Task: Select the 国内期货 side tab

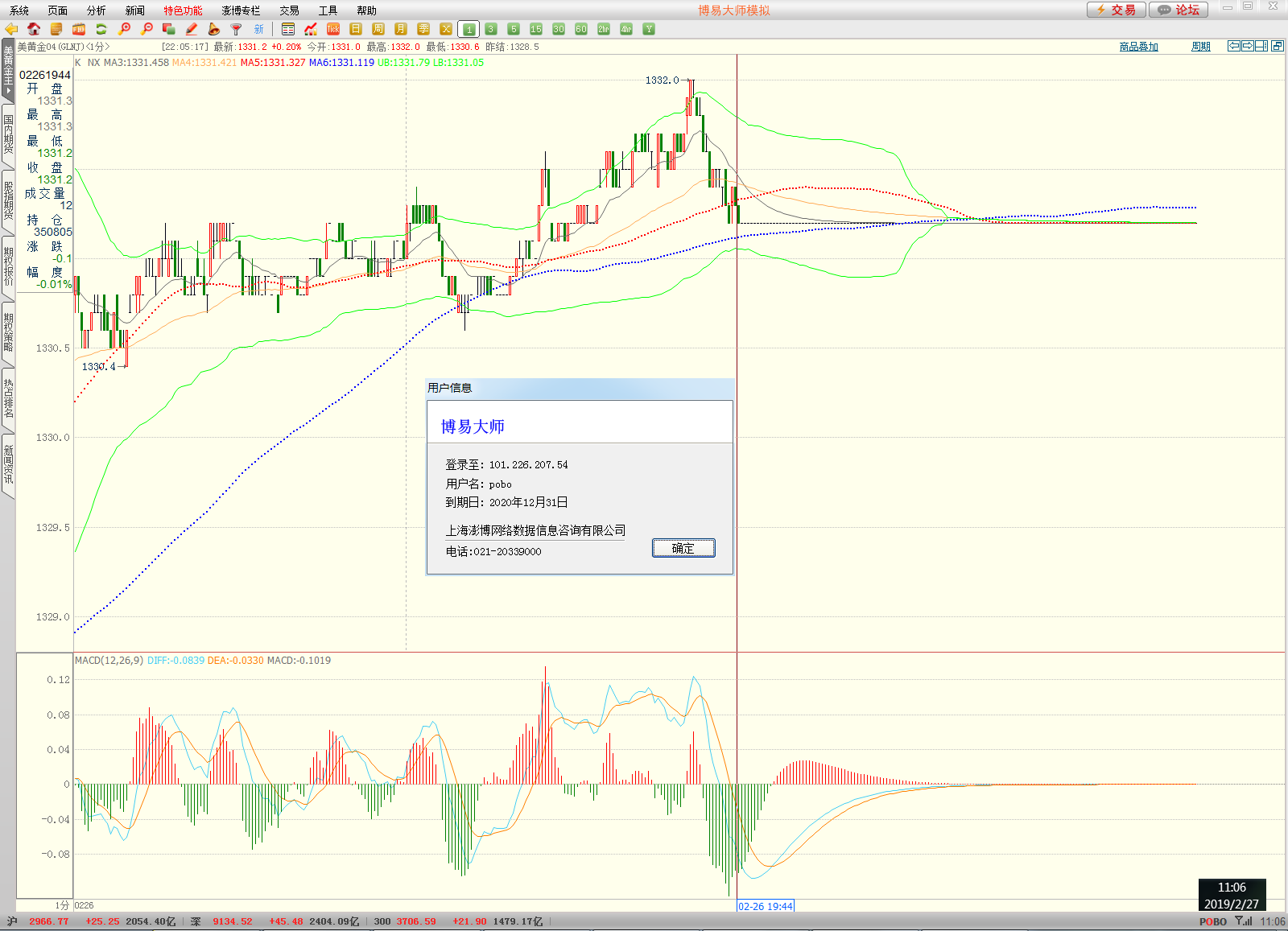Action: coord(8,134)
